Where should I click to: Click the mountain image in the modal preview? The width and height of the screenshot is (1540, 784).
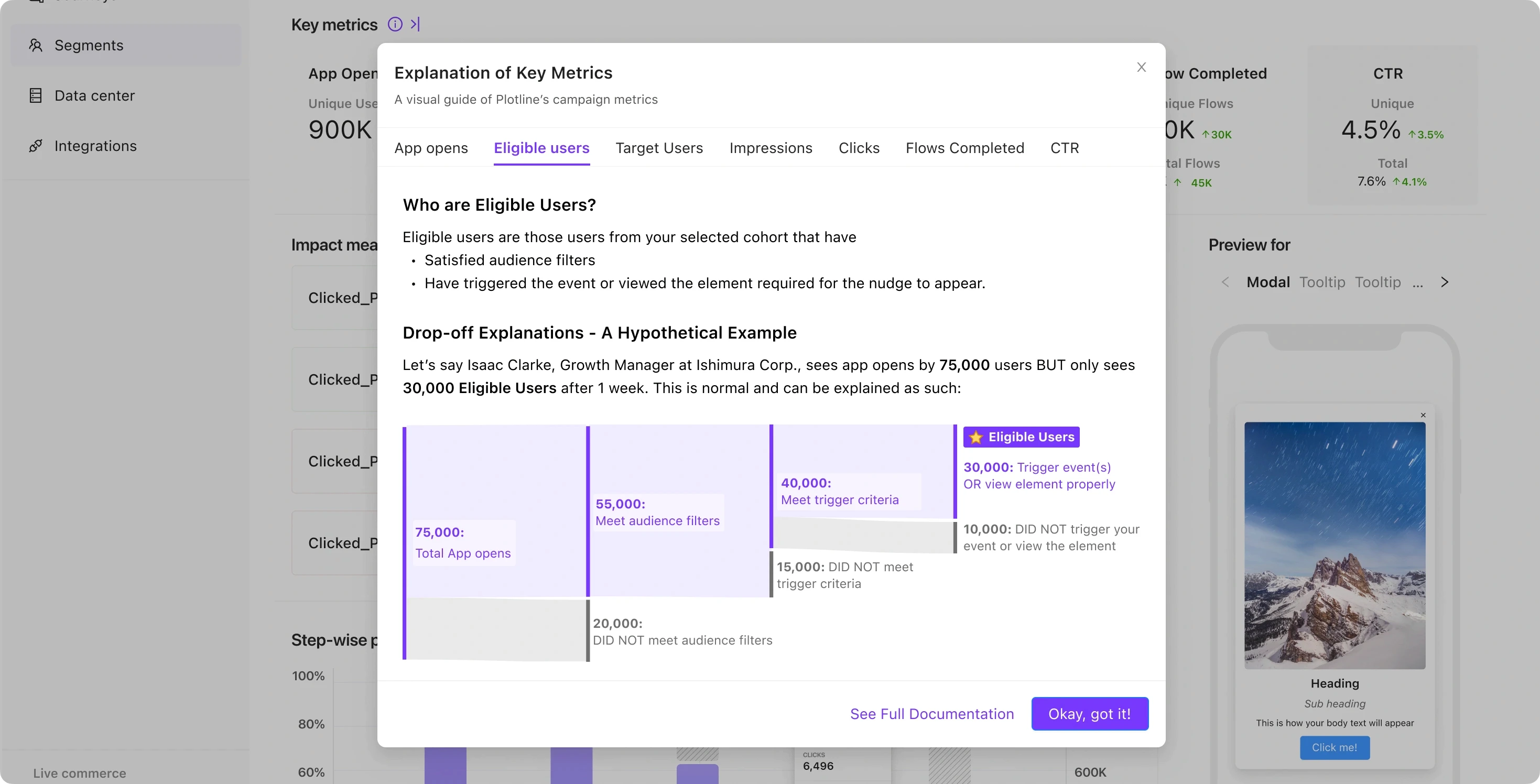click(x=1335, y=545)
